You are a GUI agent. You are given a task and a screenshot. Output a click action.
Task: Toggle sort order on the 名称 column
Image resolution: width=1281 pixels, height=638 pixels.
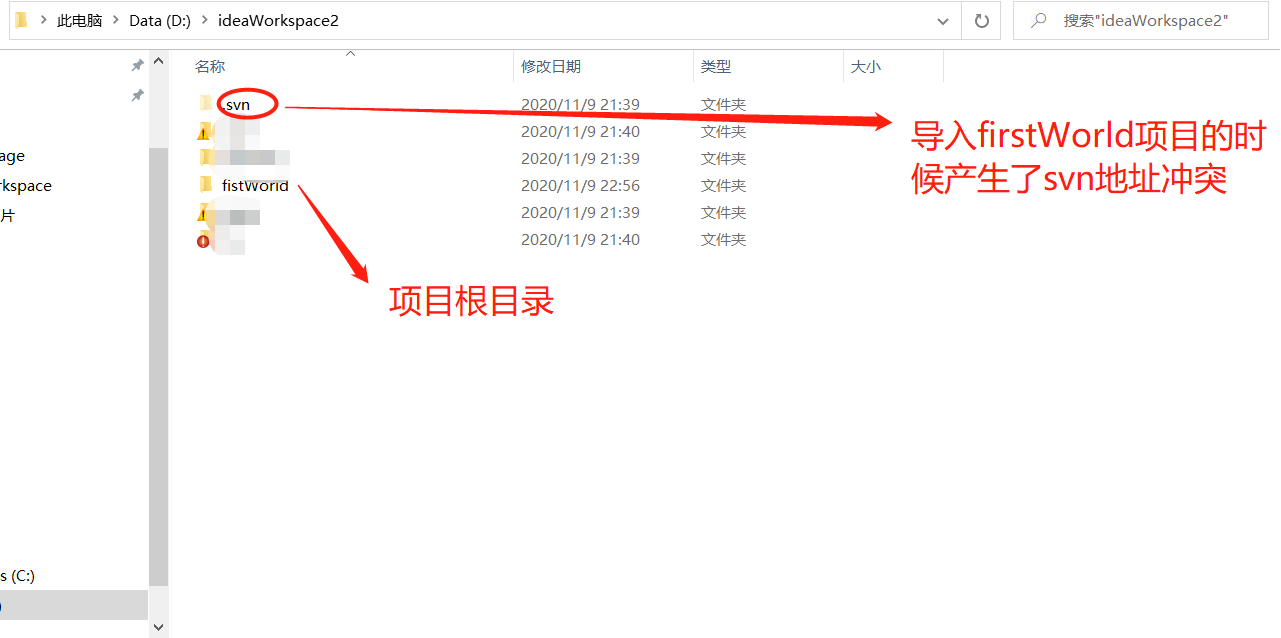click(210, 66)
